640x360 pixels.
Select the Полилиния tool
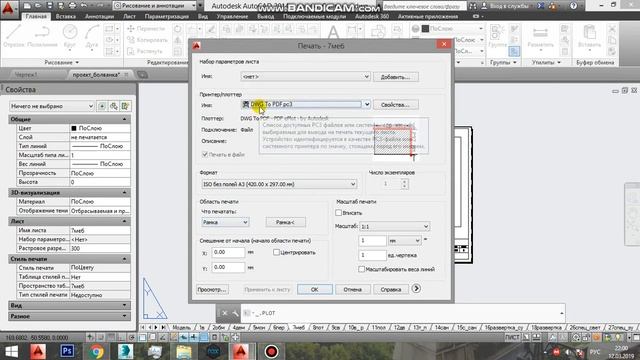point(42,36)
